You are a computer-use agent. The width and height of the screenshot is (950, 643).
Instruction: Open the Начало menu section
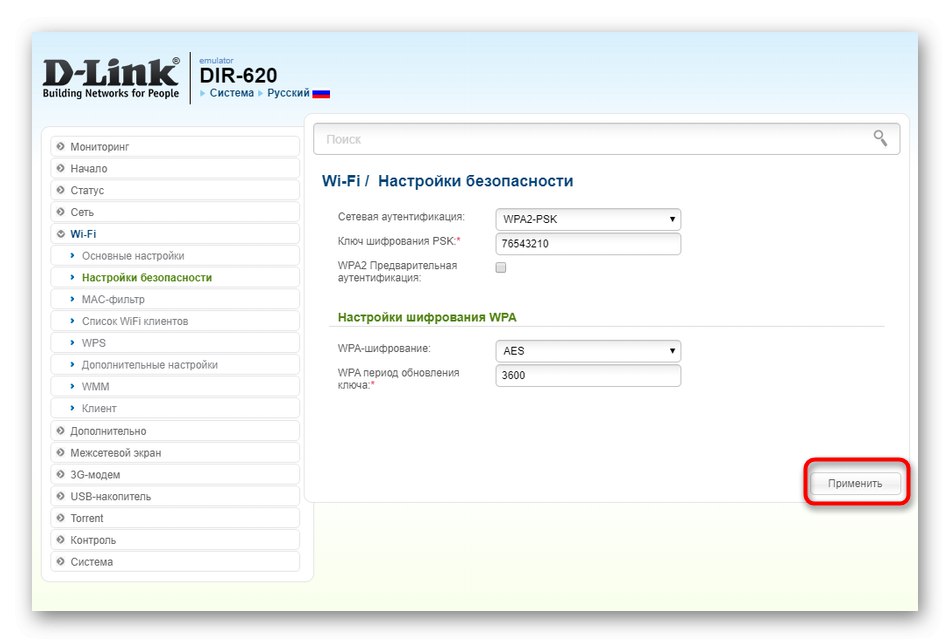[x=175, y=168]
